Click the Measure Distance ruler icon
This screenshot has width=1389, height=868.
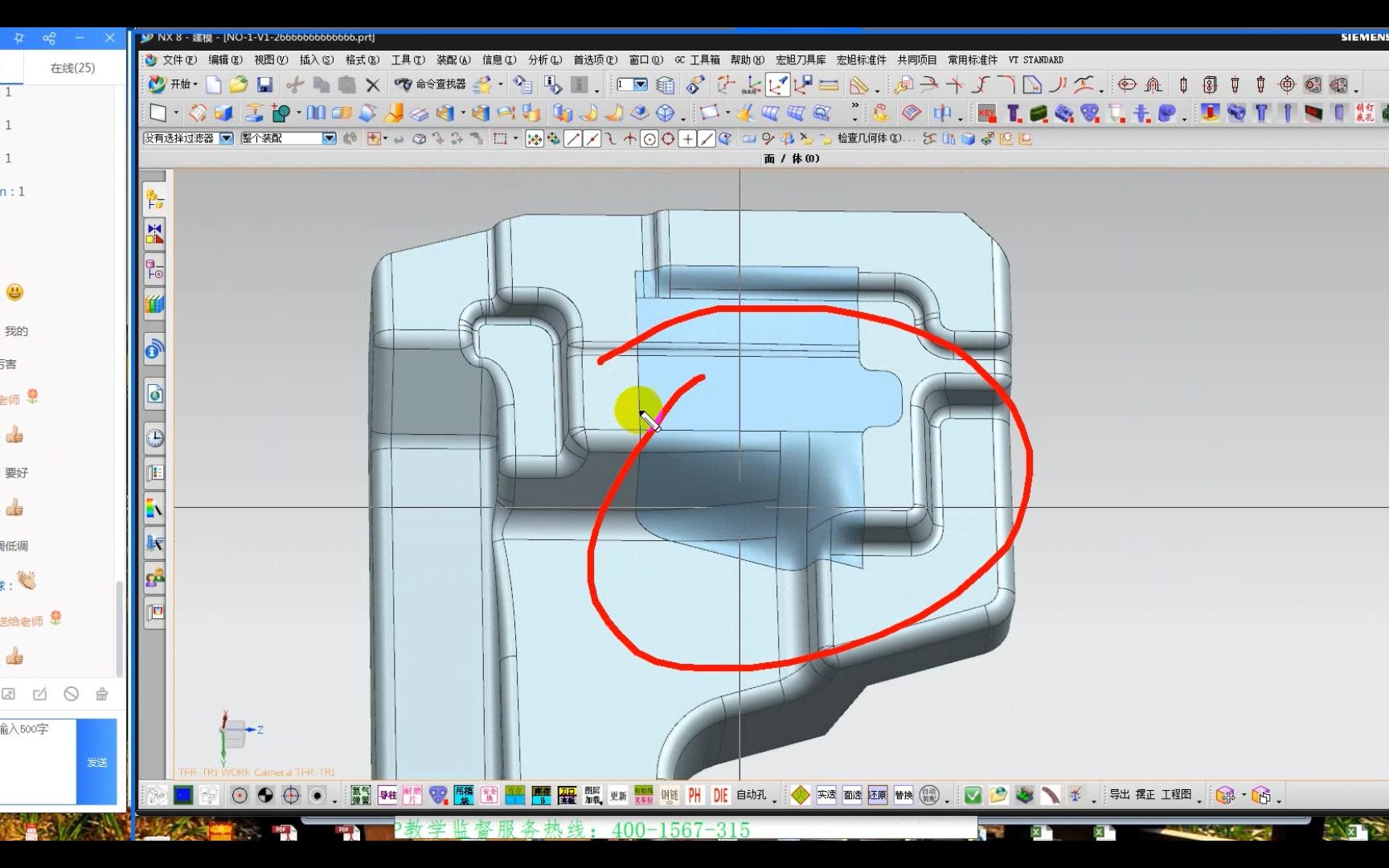829,84
